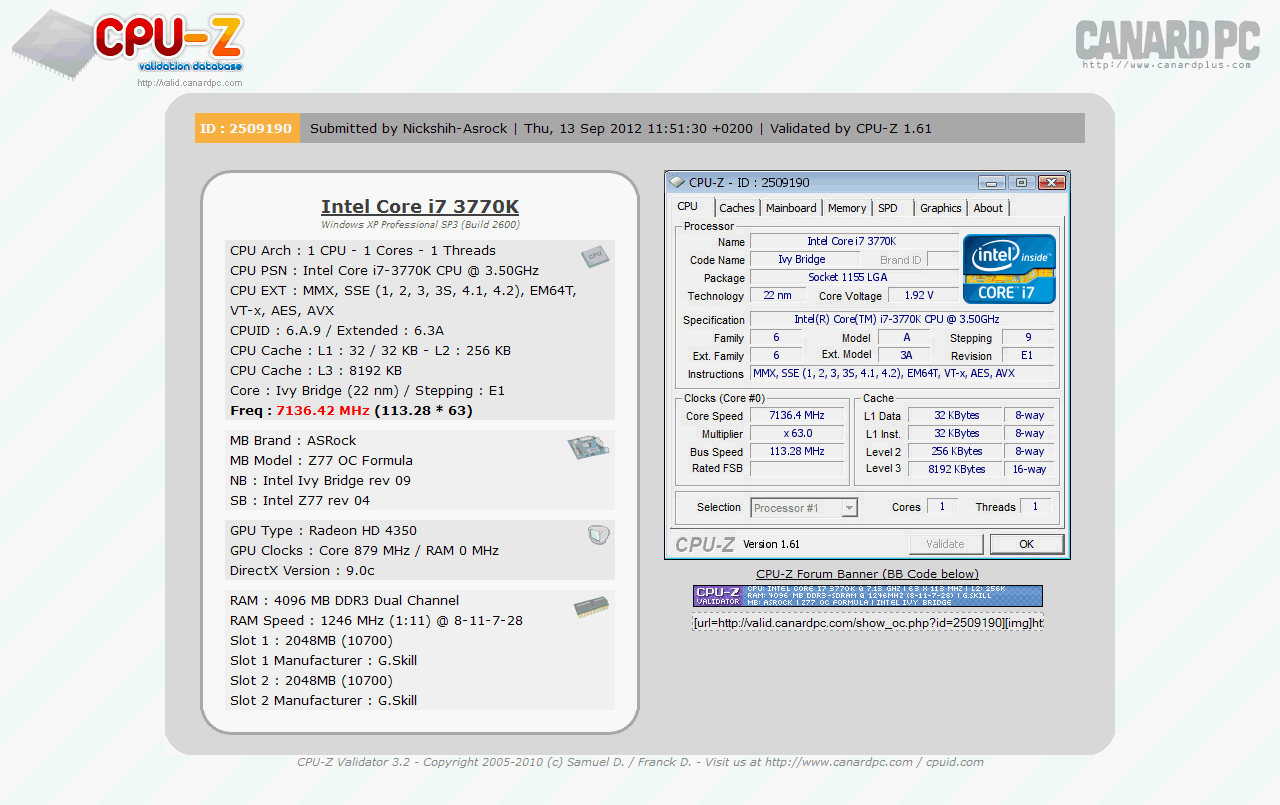The height and width of the screenshot is (805, 1280).
Task: Click the MB Model : Z77 OC Formula line
Action: pyautogui.click(x=321, y=461)
